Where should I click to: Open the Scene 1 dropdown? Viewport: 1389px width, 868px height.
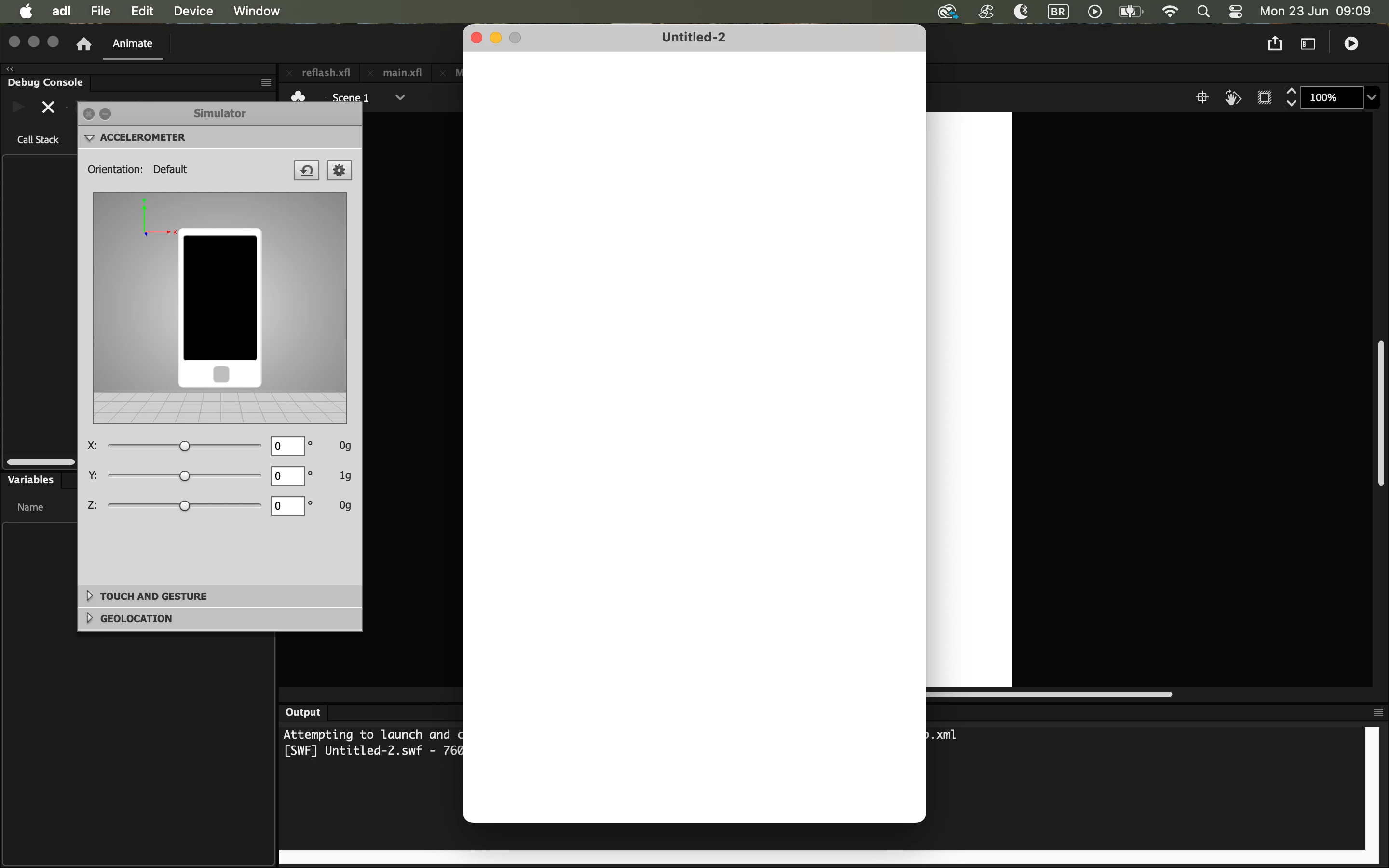(x=400, y=97)
